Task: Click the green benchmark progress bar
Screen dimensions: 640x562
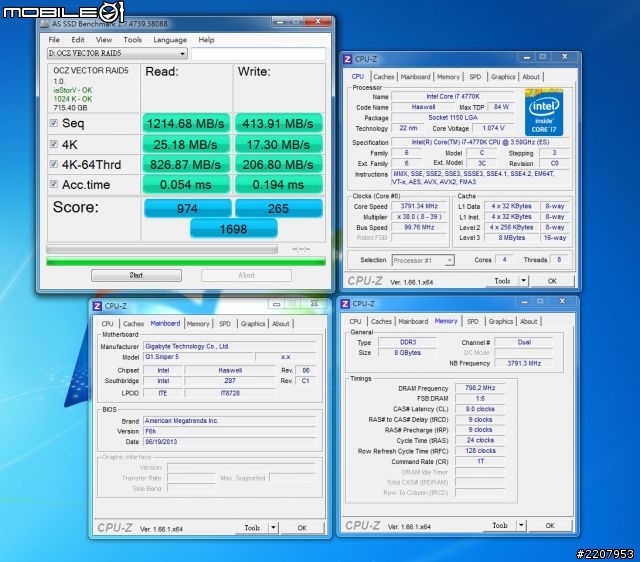Action: click(186, 261)
